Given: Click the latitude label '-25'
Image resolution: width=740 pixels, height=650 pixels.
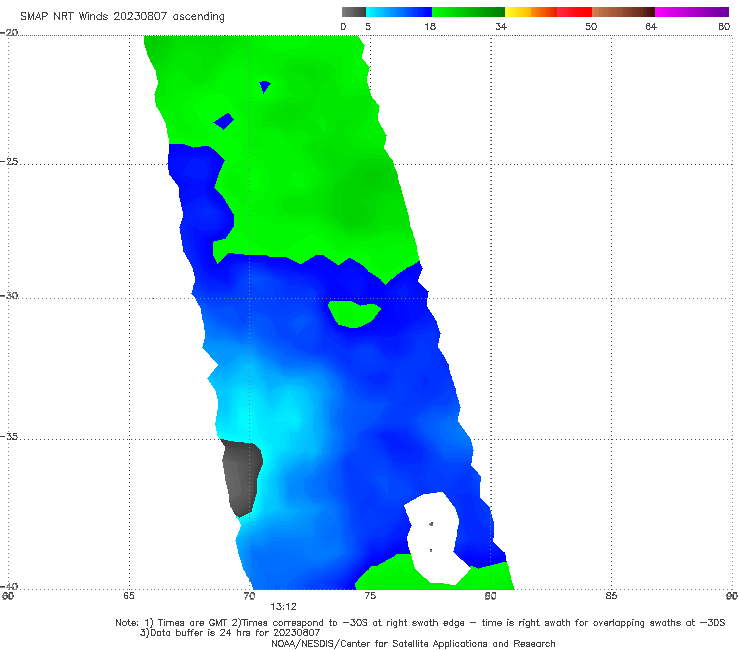Looking at the screenshot, I should pyautogui.click(x=9, y=161).
